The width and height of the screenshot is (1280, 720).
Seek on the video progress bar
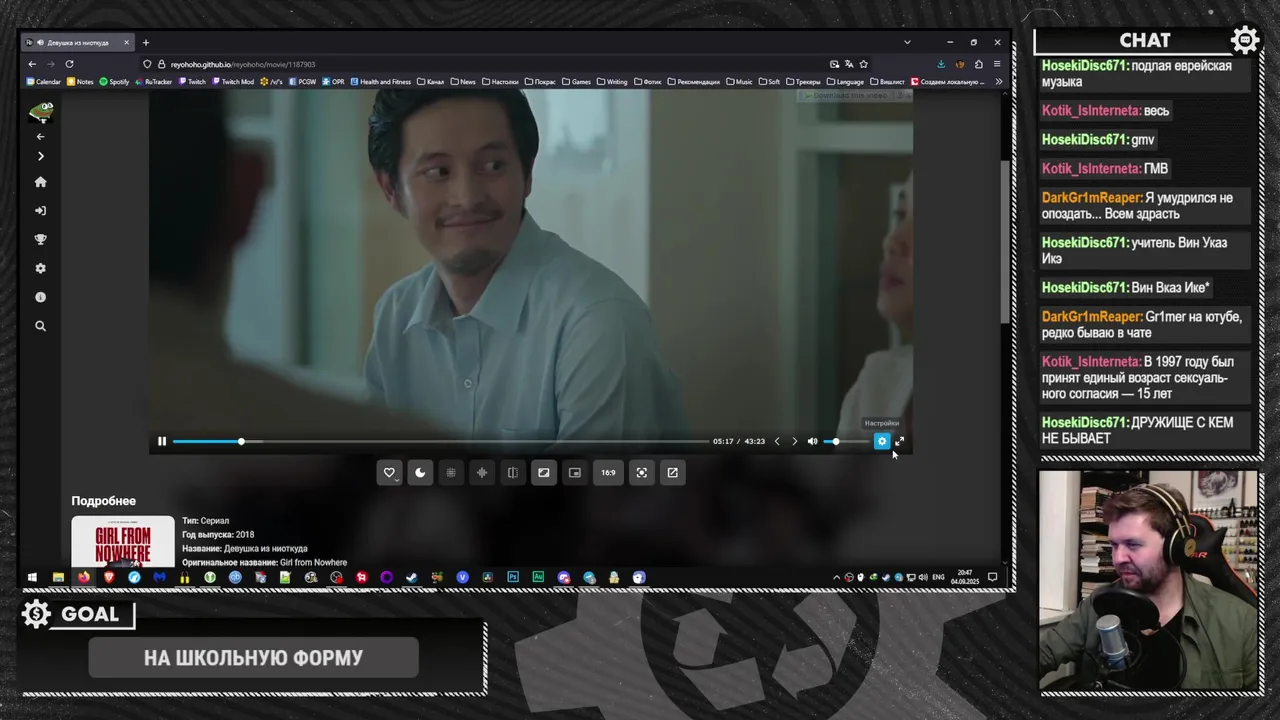click(x=440, y=441)
